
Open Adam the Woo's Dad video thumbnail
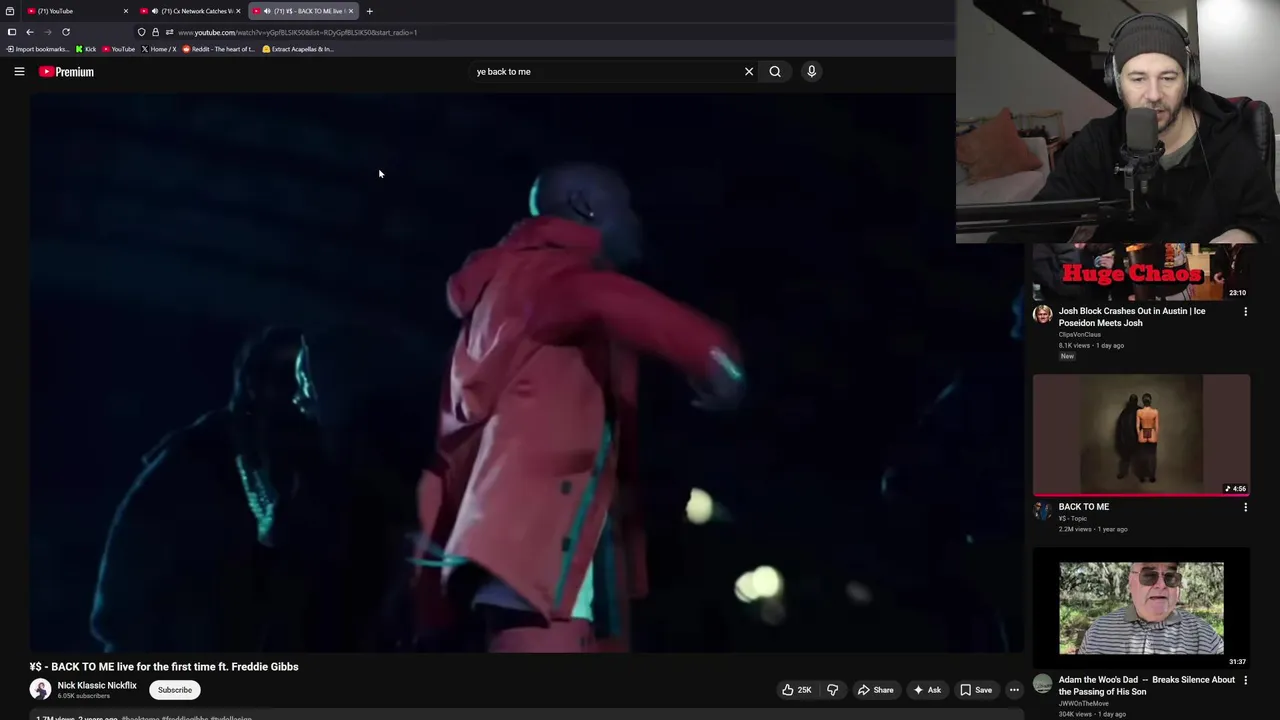point(1141,608)
